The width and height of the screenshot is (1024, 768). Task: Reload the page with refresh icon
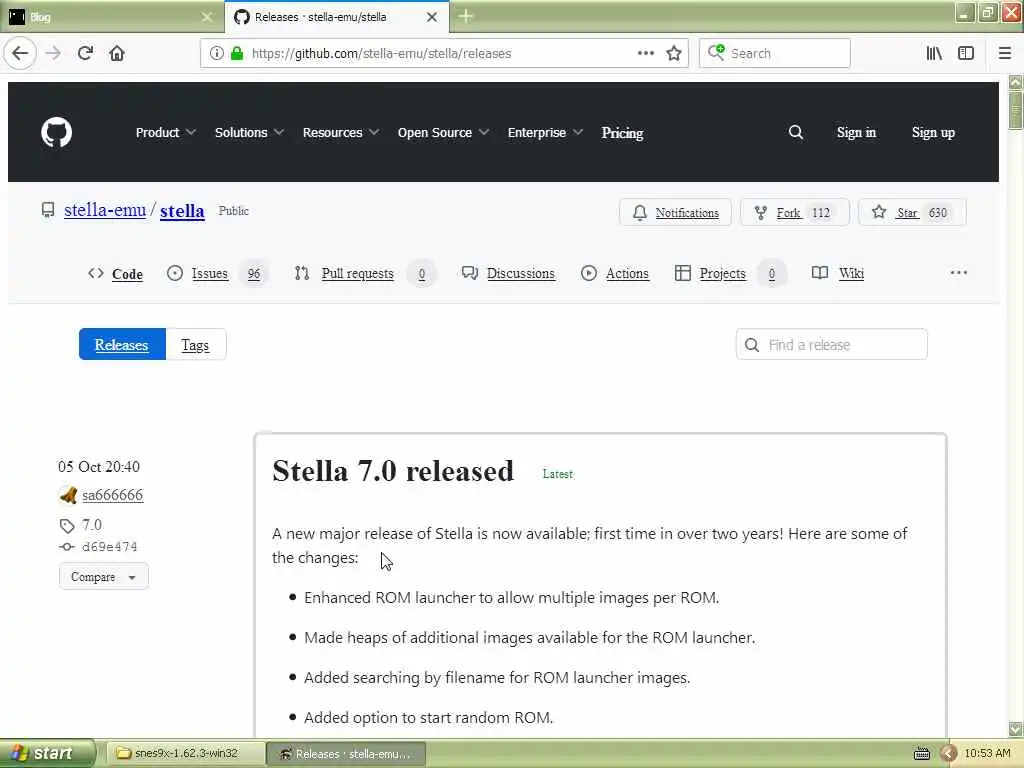[x=85, y=53]
